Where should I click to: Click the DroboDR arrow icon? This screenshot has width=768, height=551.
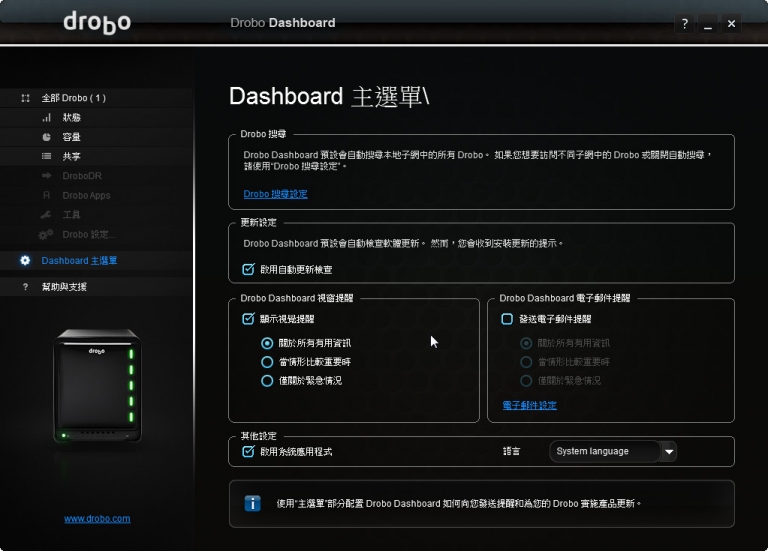[47, 175]
